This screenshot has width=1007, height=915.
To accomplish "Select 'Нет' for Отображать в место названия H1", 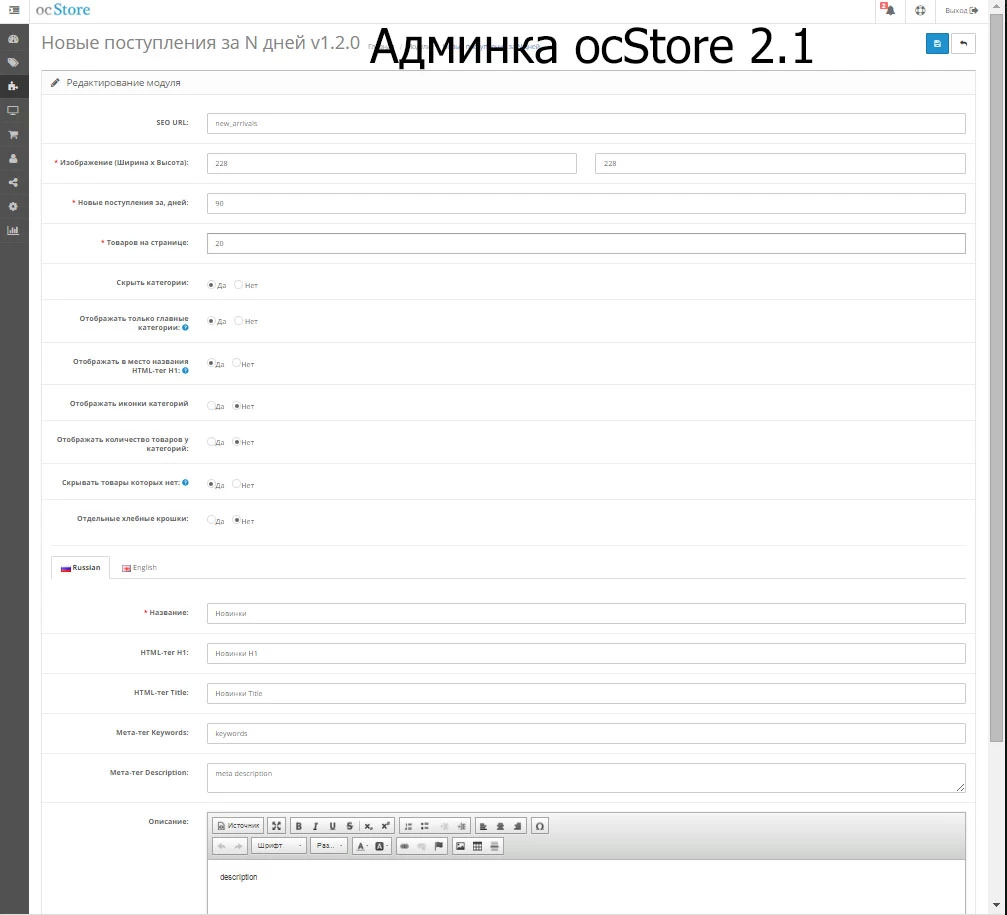I will point(236,363).
